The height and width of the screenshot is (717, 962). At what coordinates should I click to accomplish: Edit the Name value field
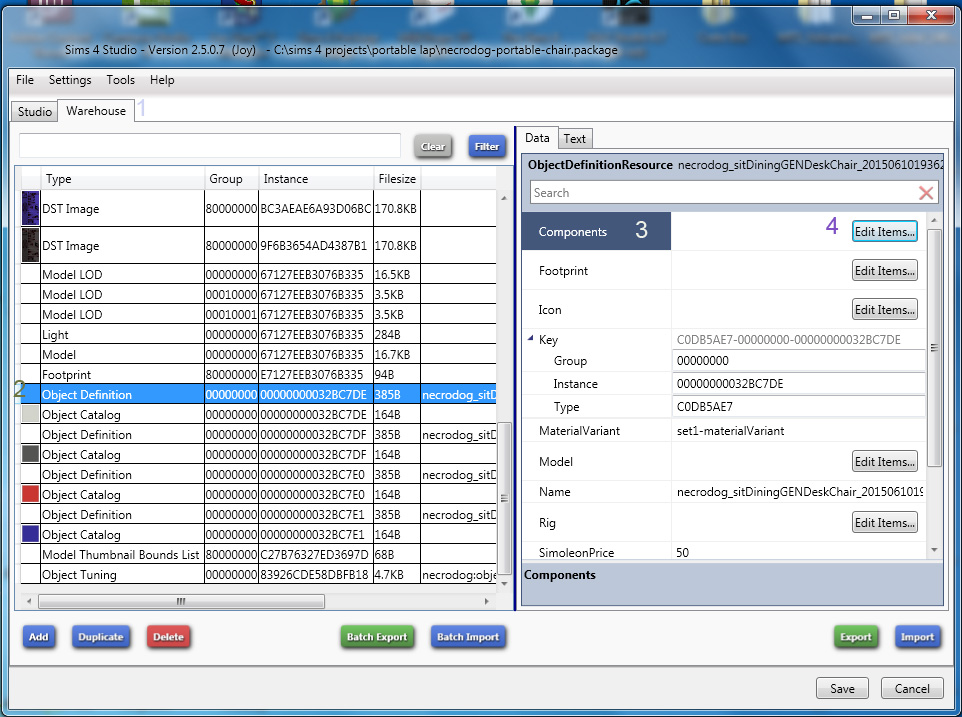[798, 491]
